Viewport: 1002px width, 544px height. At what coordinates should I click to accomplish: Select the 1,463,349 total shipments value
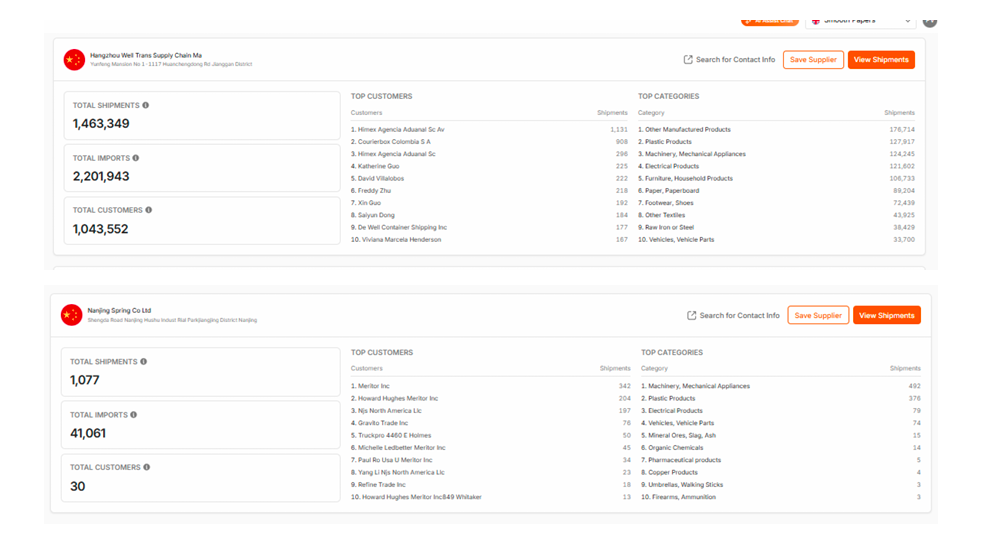pos(101,123)
